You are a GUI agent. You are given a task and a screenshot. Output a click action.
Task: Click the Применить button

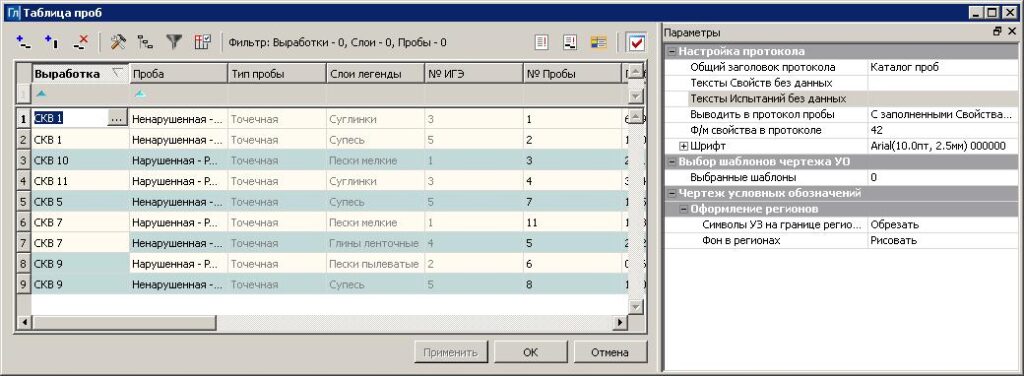450,352
